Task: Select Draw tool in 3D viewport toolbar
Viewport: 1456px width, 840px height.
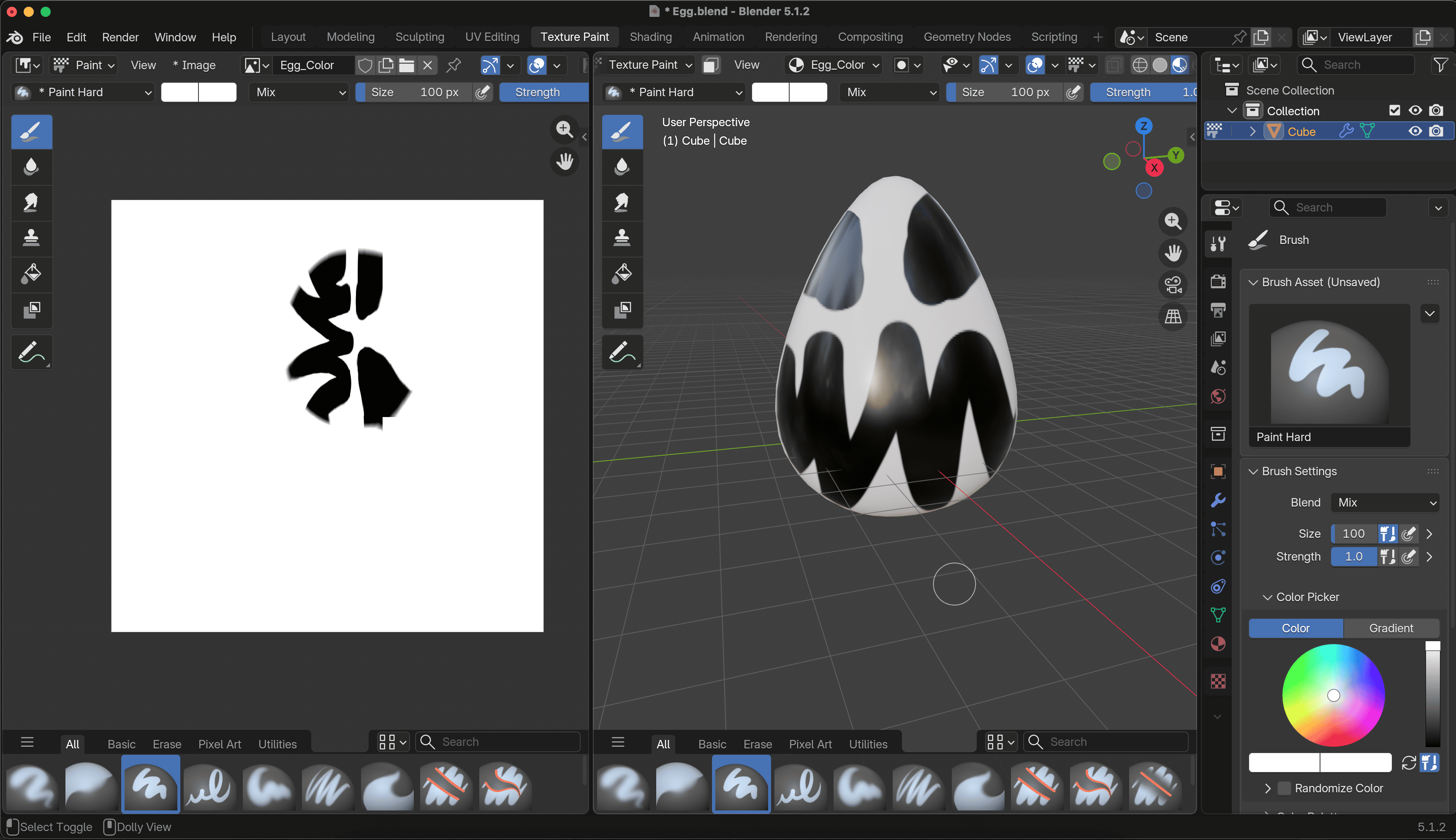Action: (622, 132)
